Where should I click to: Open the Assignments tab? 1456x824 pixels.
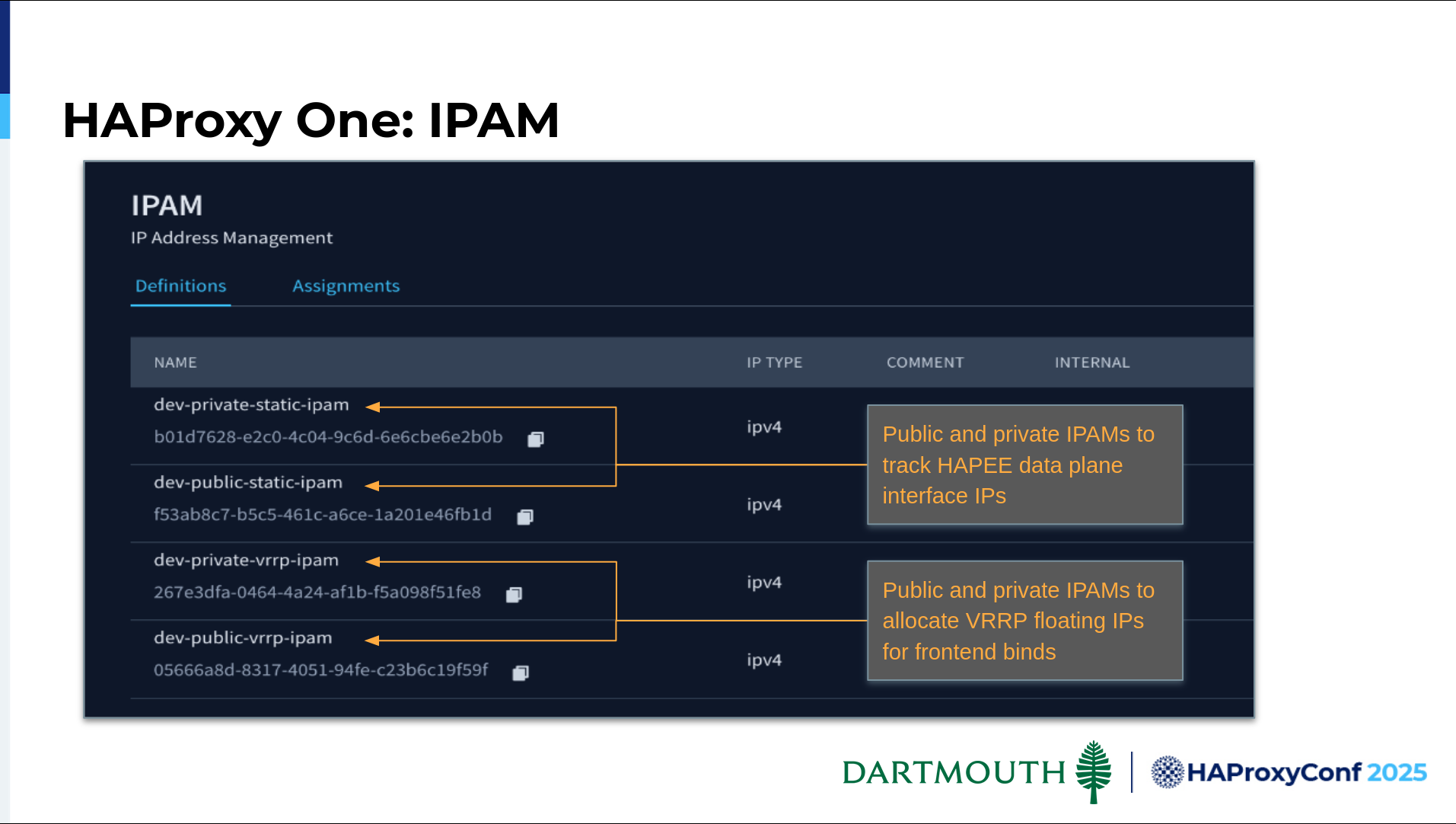(346, 286)
